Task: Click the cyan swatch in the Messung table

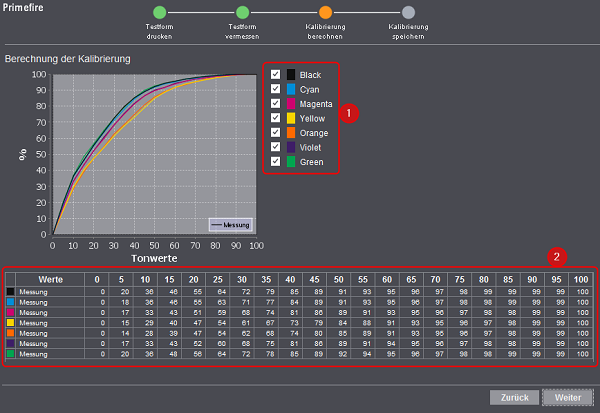Action: point(10,302)
